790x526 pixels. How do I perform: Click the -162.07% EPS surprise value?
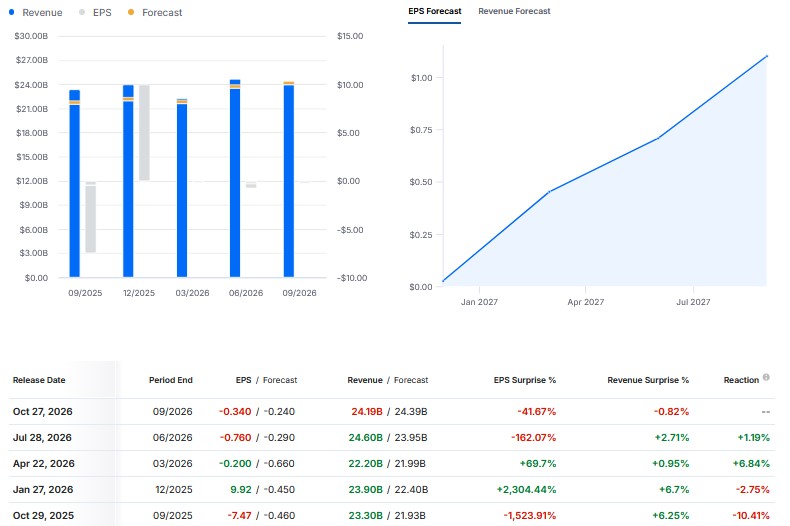point(534,438)
